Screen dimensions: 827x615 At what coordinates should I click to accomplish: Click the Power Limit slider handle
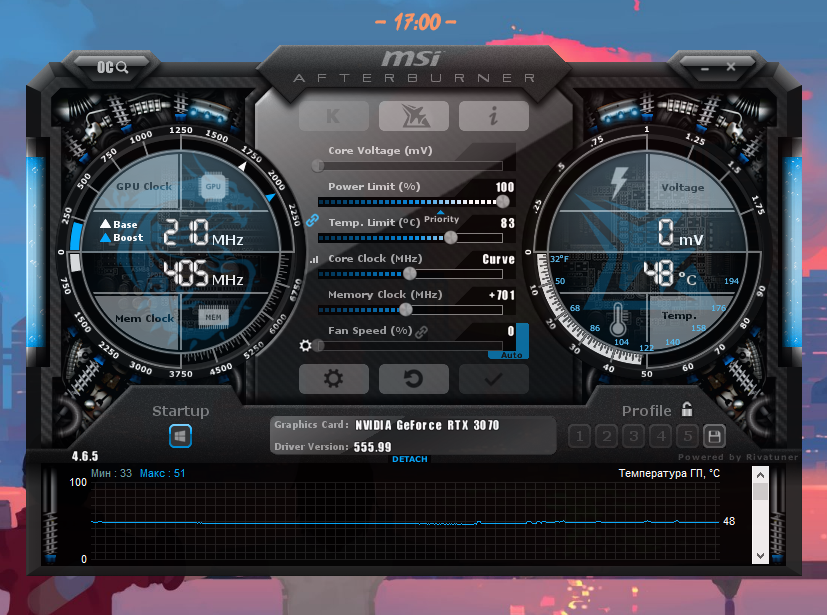503,201
